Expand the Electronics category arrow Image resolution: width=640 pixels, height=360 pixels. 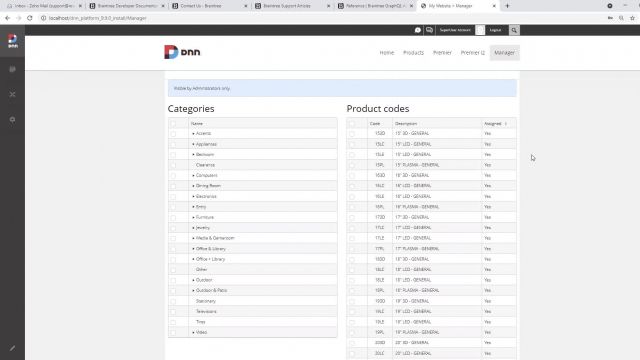(193, 196)
